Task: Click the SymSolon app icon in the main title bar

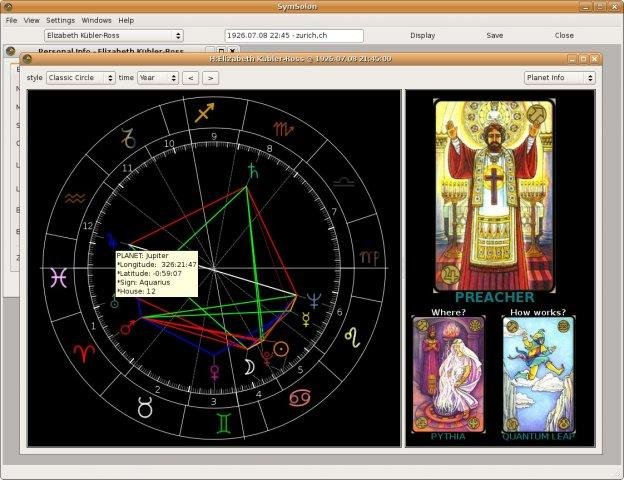Action: coord(7,6)
